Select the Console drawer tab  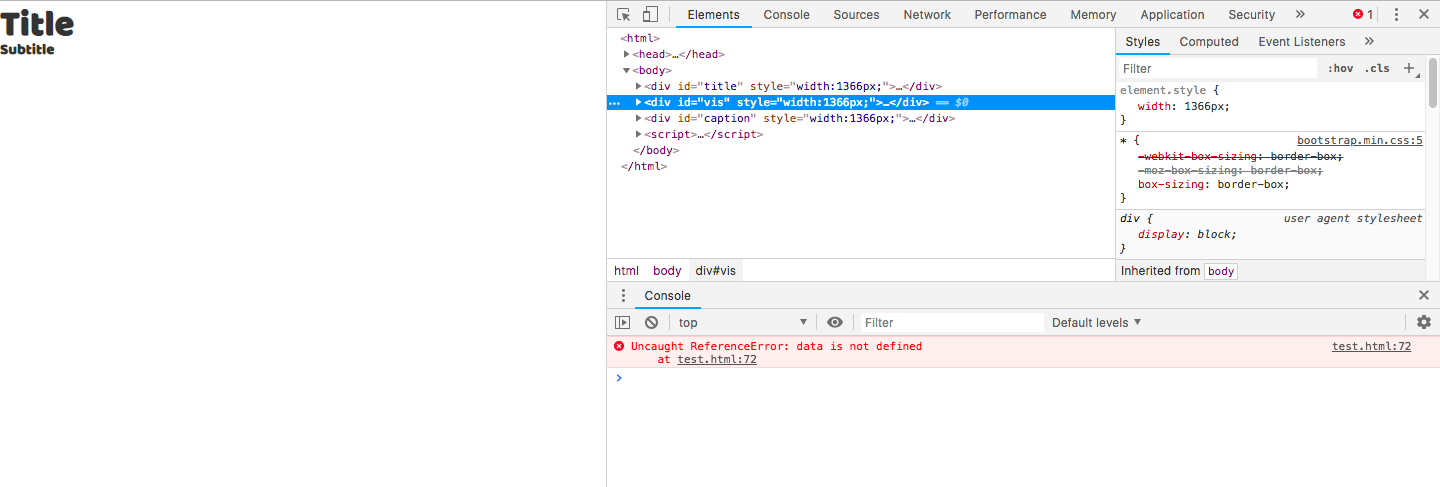(667, 295)
